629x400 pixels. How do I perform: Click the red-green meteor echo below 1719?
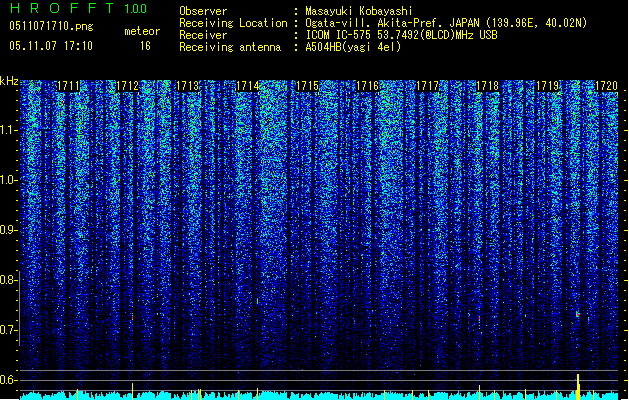pos(578,314)
